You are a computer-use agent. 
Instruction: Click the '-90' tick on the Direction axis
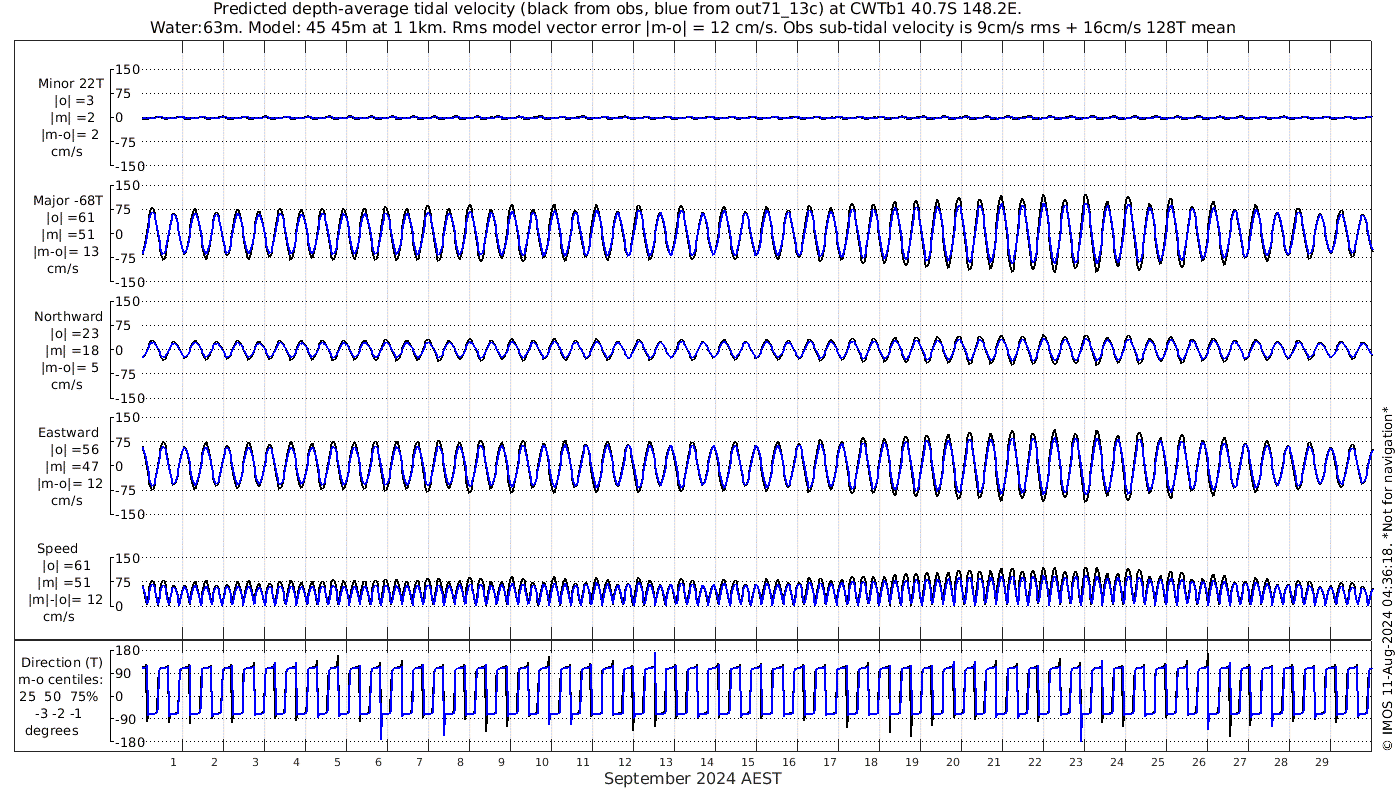[126, 719]
